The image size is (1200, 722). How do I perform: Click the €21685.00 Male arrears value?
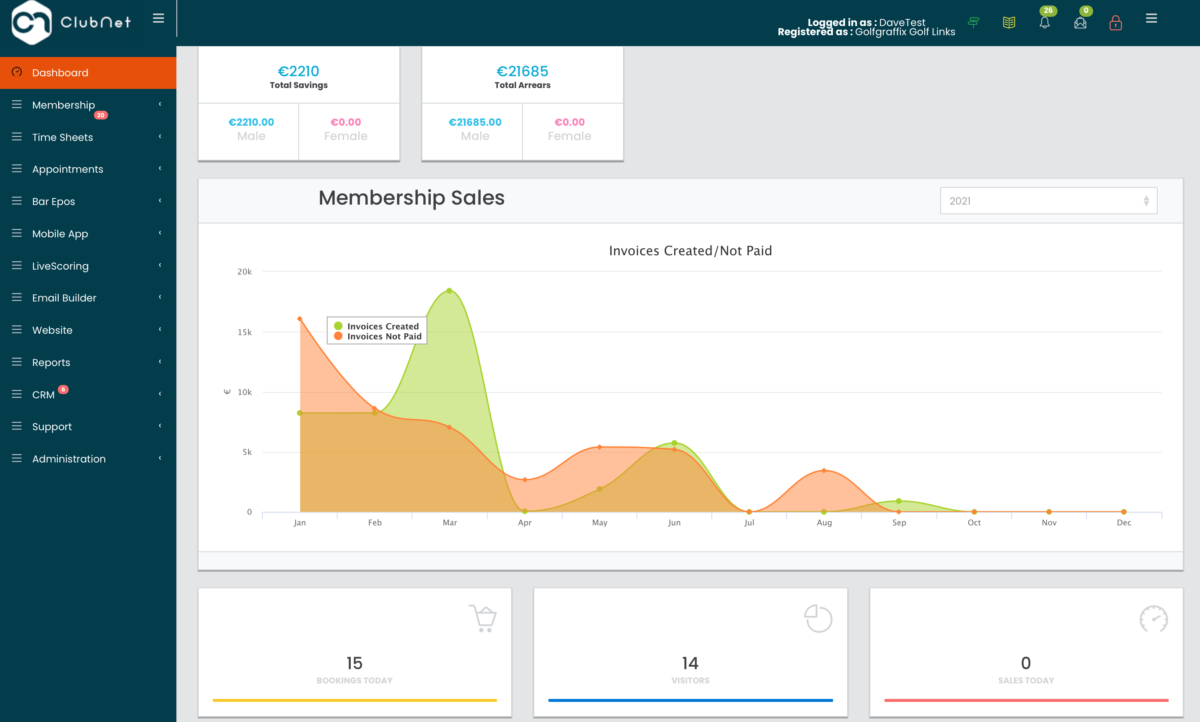tap(475, 122)
